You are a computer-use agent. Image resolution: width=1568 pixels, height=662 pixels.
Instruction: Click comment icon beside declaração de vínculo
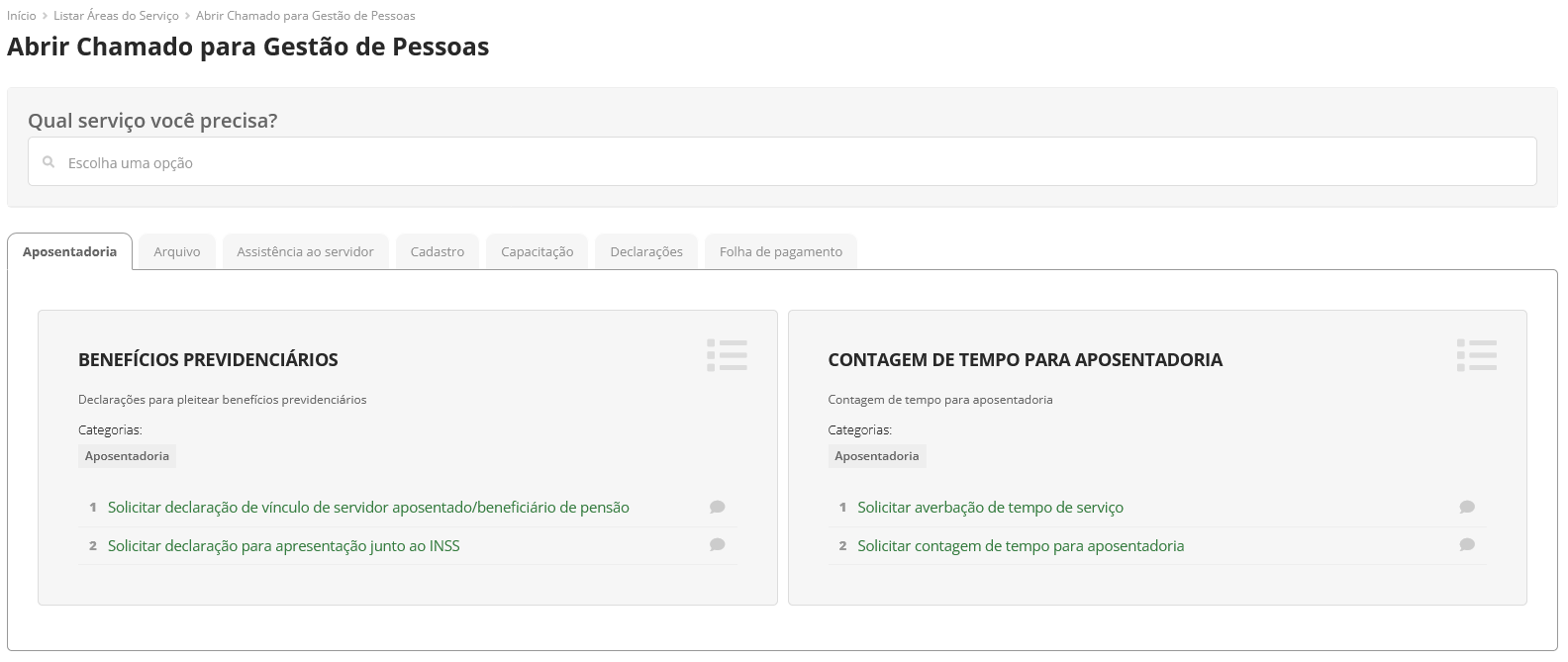(717, 508)
